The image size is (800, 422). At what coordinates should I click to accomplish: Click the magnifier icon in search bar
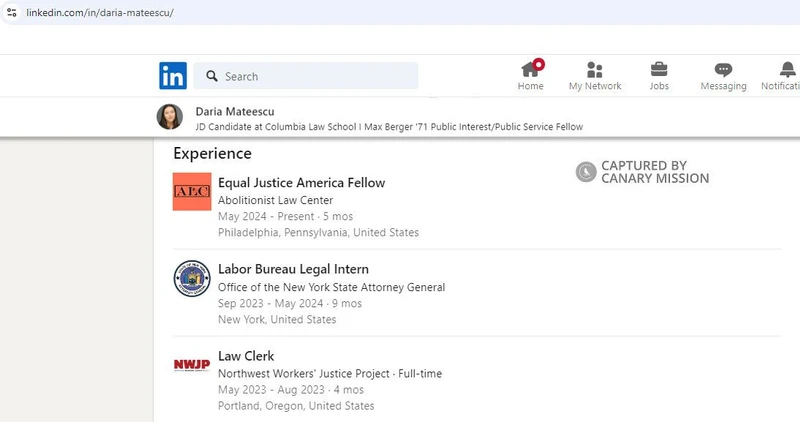(212, 76)
